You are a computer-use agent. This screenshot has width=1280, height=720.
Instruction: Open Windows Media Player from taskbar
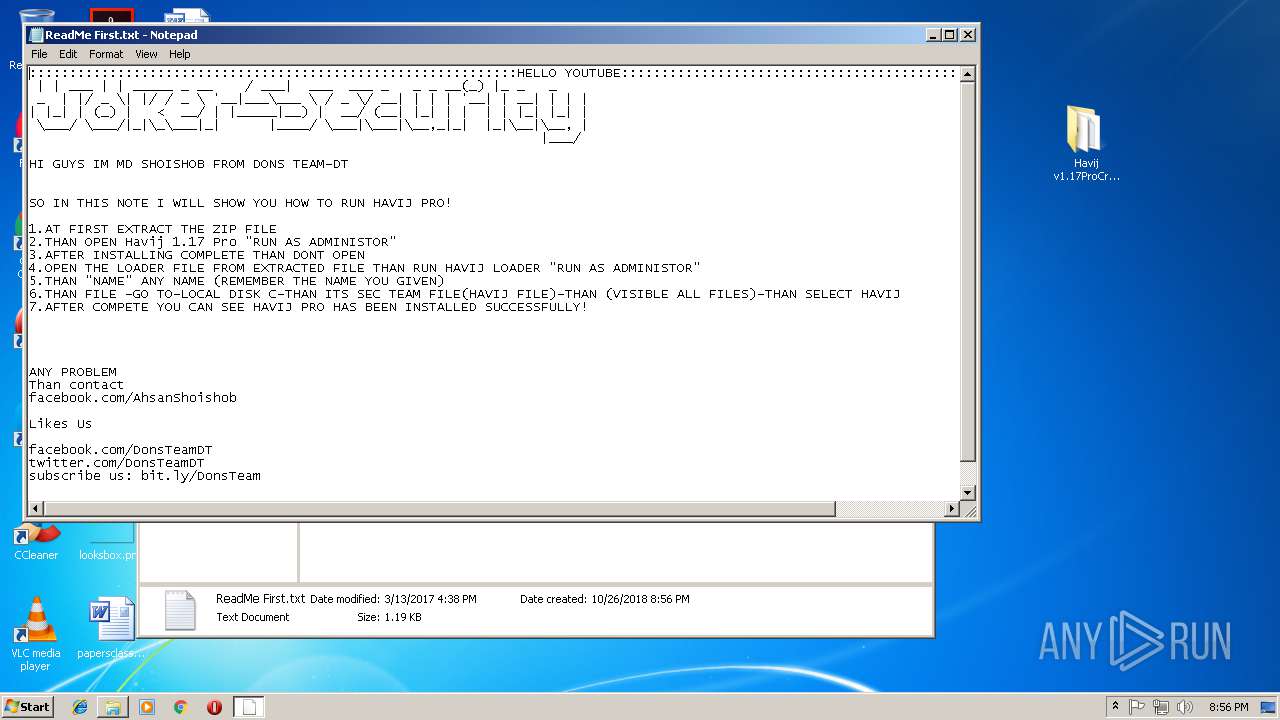pyautogui.click(x=147, y=707)
